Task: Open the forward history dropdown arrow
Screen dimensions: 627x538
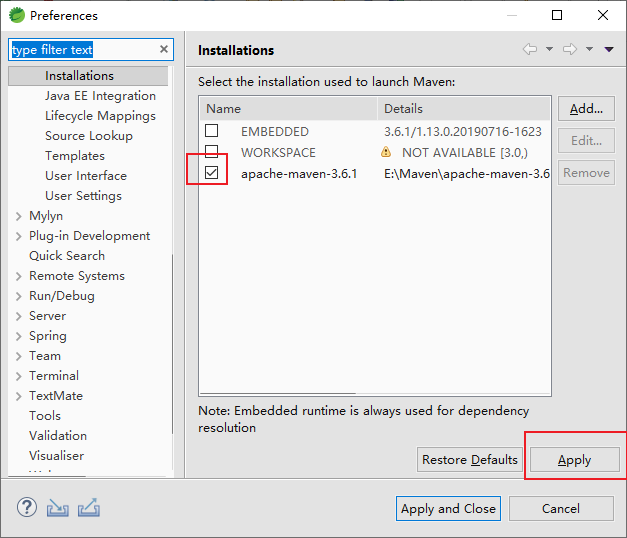Action: [x=589, y=49]
